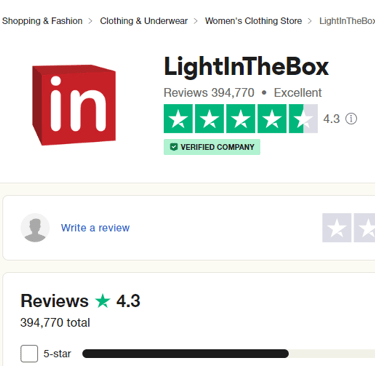
Task: Open the Write a review link
Action: 95,228
